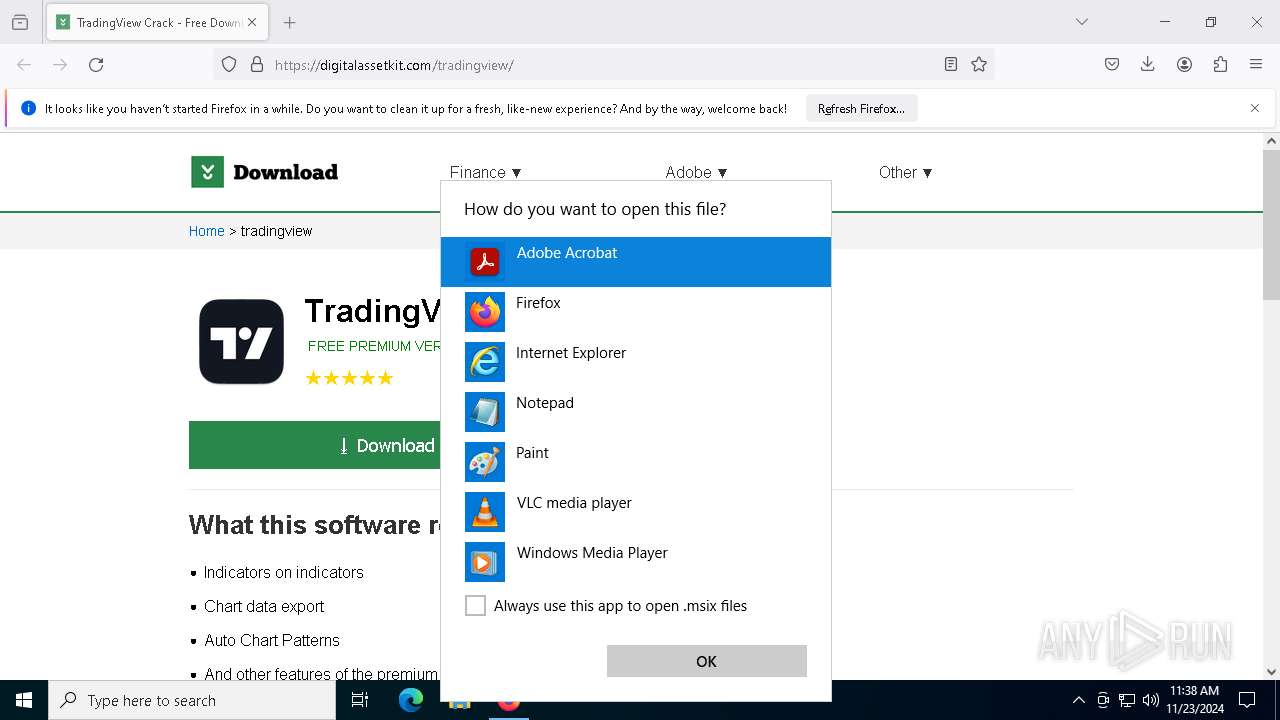This screenshot has width=1280, height=720.
Task: Close the TradingView Crack tab
Action: [252, 22]
